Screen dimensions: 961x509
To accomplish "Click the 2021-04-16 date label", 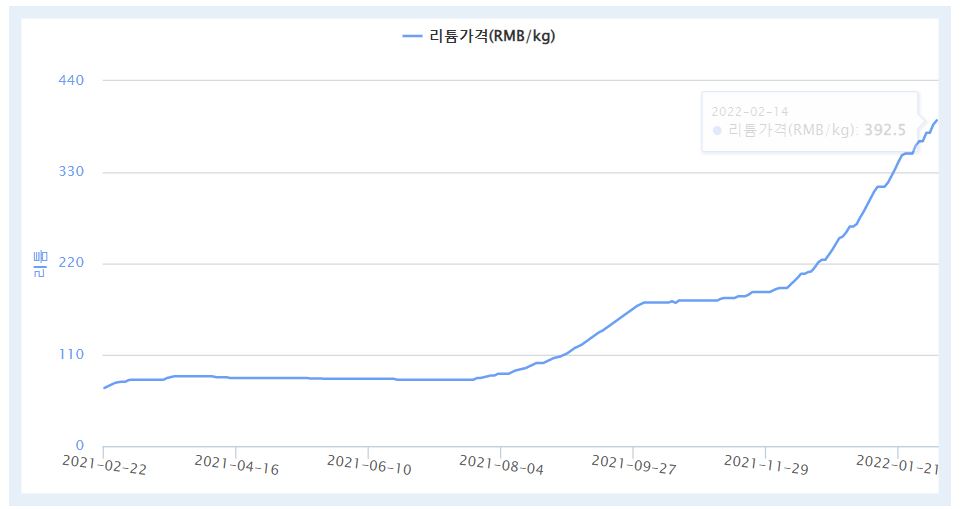I will pos(235,466).
